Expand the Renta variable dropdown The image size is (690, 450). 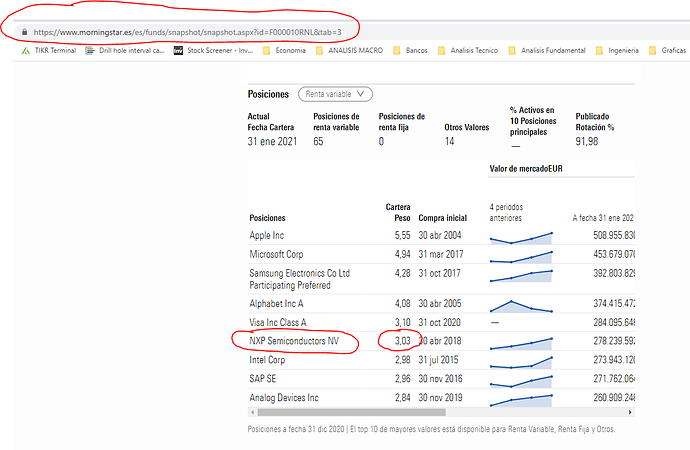click(335, 94)
